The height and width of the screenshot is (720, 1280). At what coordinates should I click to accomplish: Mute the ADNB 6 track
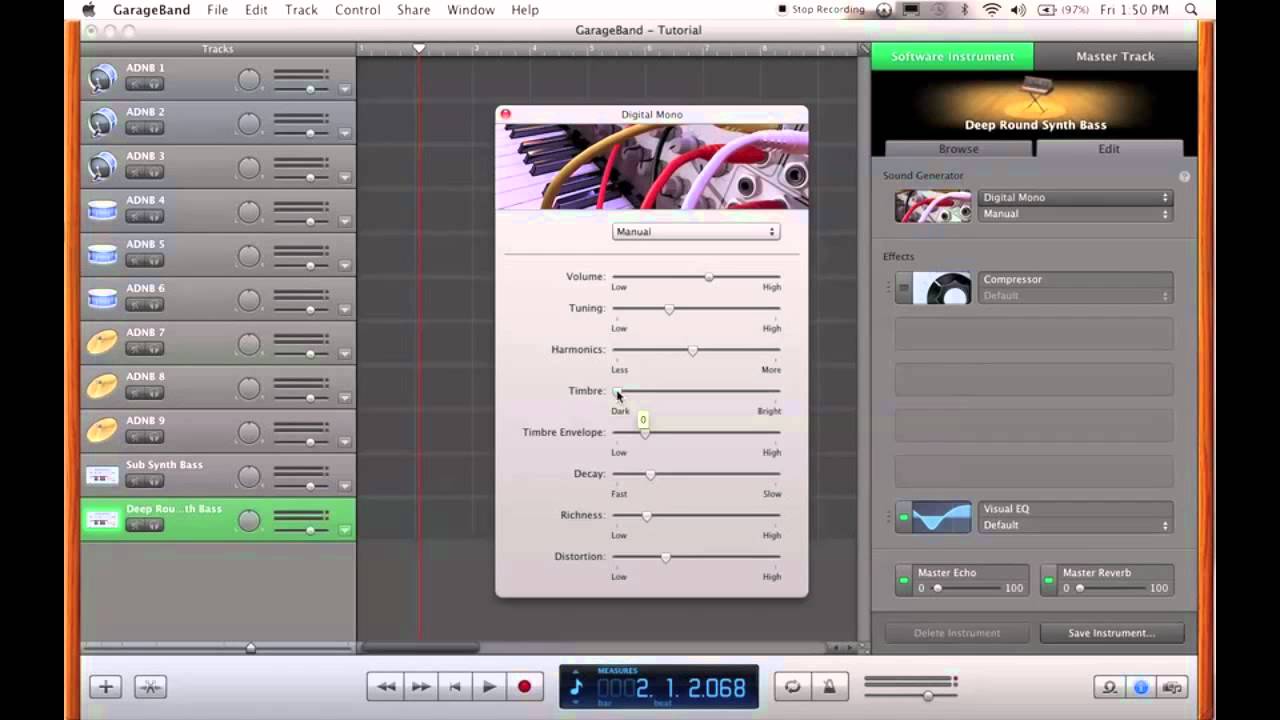[135, 305]
